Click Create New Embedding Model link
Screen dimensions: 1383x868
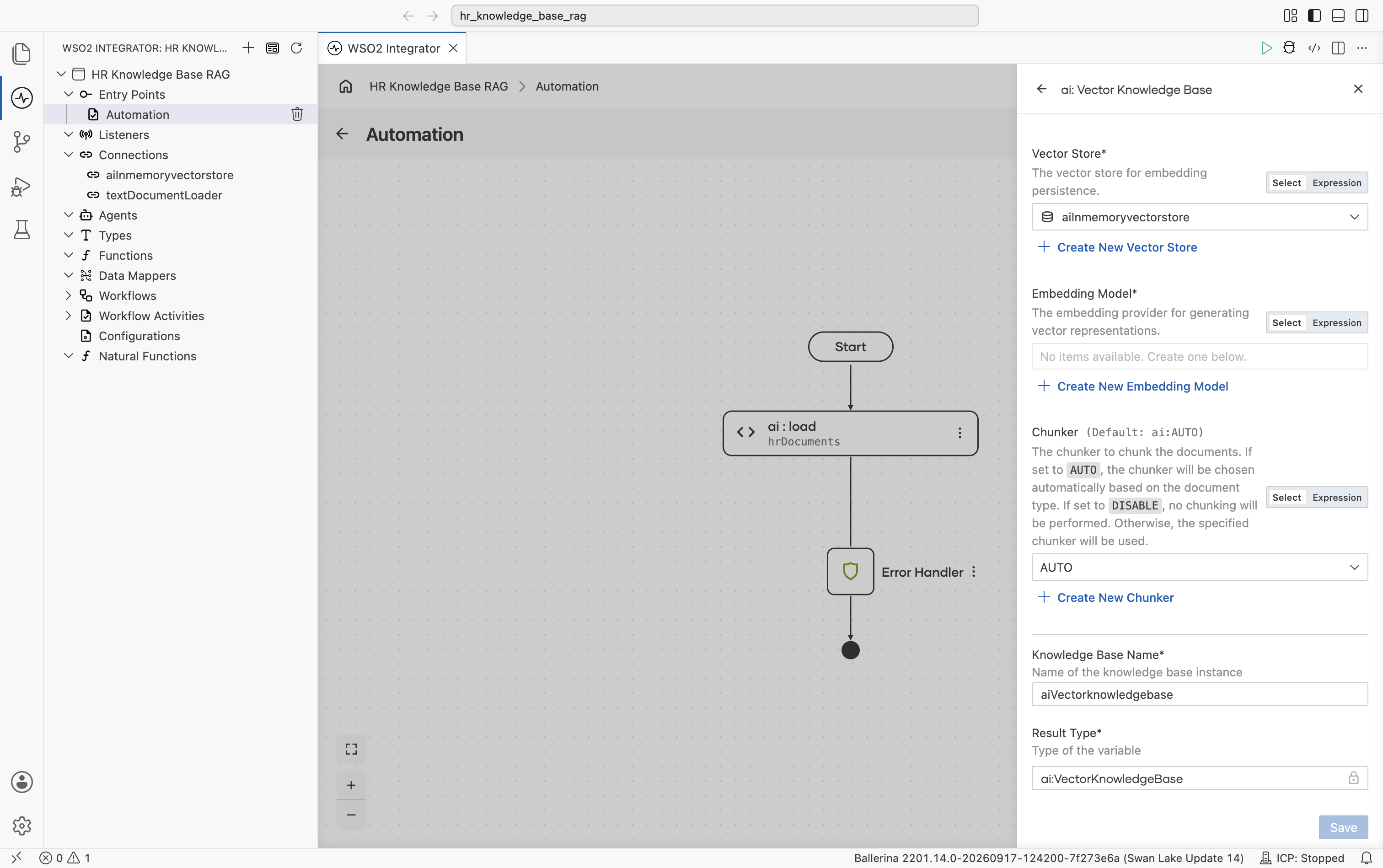coord(1133,386)
